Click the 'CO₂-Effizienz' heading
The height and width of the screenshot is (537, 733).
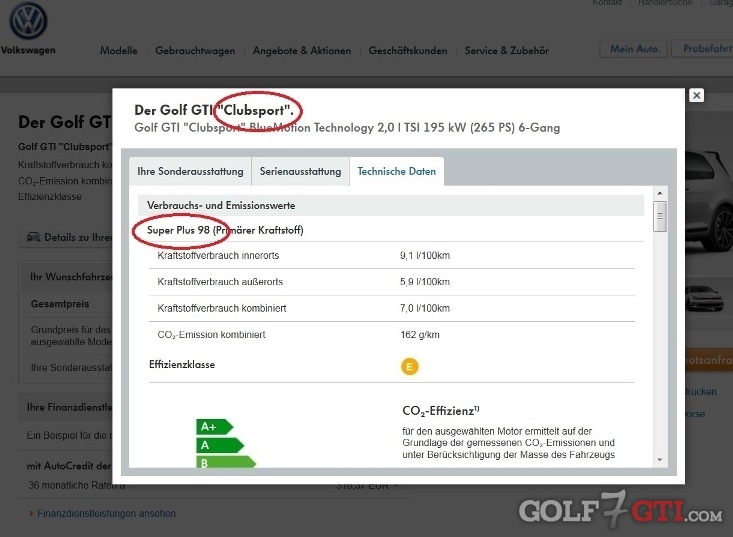coord(440,411)
